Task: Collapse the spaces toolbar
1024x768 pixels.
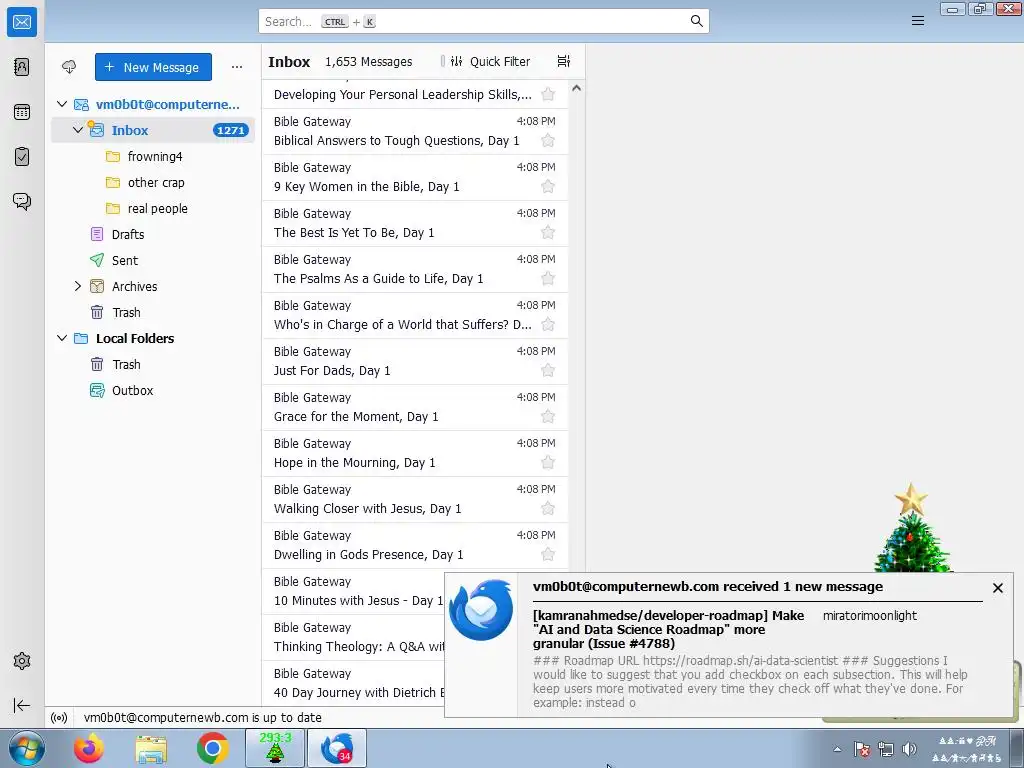Action: click(x=22, y=705)
